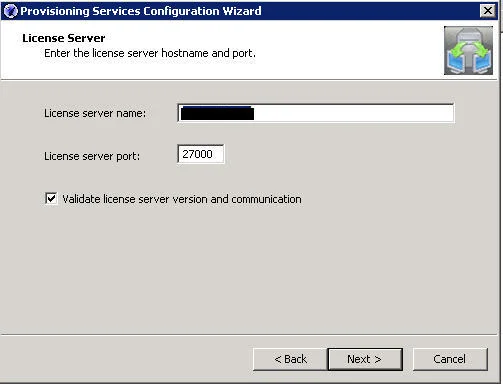Click the 'Validate license server version and communication' label
The width and height of the screenshot is (503, 384).
[182, 199]
